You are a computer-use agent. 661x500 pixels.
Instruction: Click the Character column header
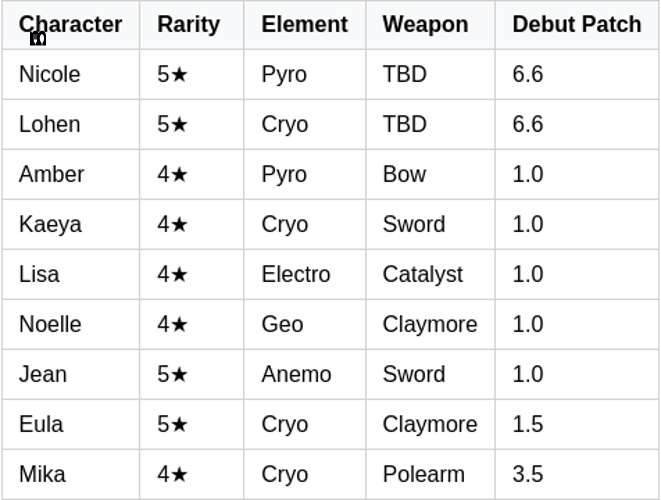70,24
